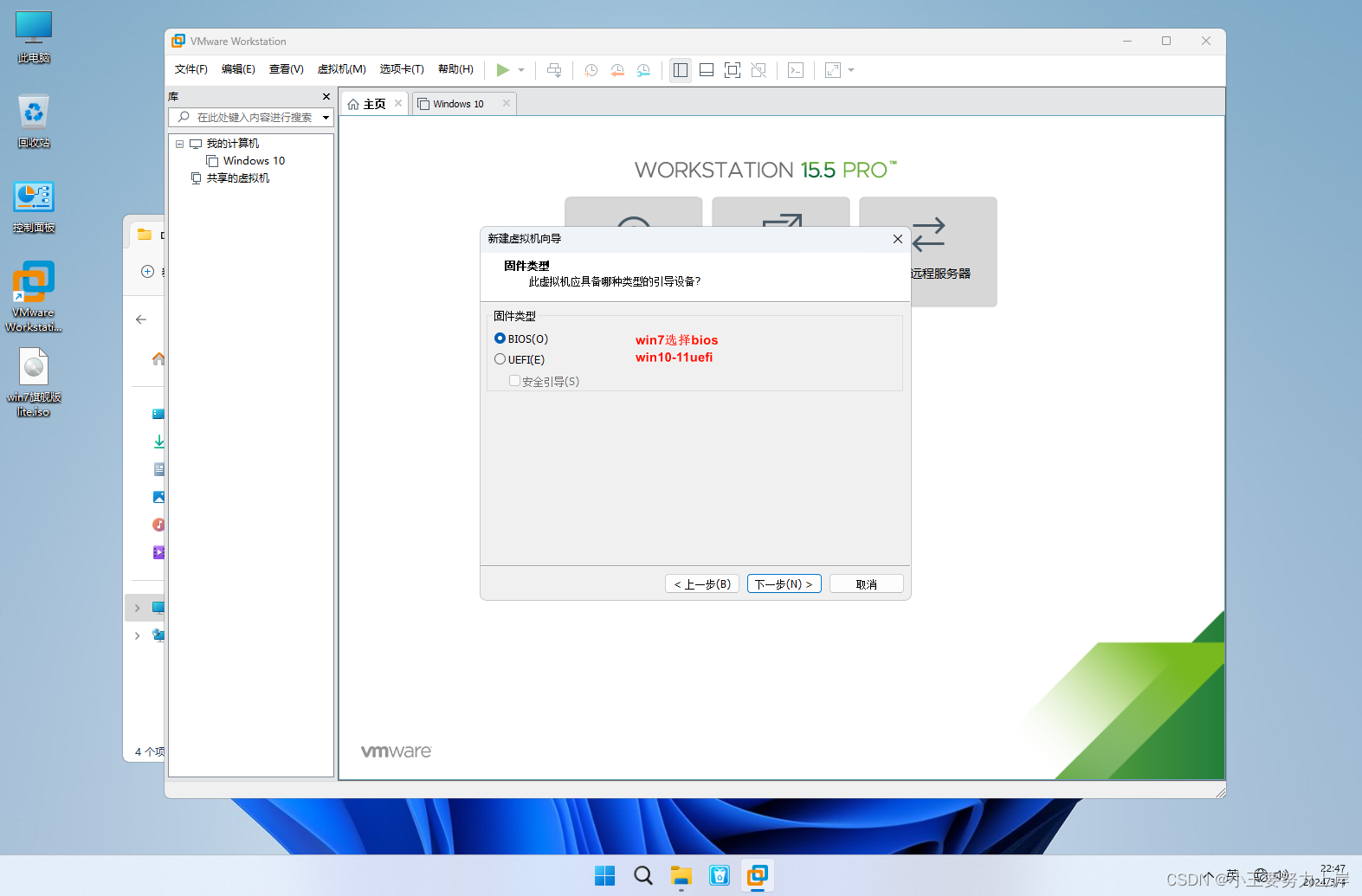Close the 库 library panel
This screenshot has width=1362, height=896.
326,96
